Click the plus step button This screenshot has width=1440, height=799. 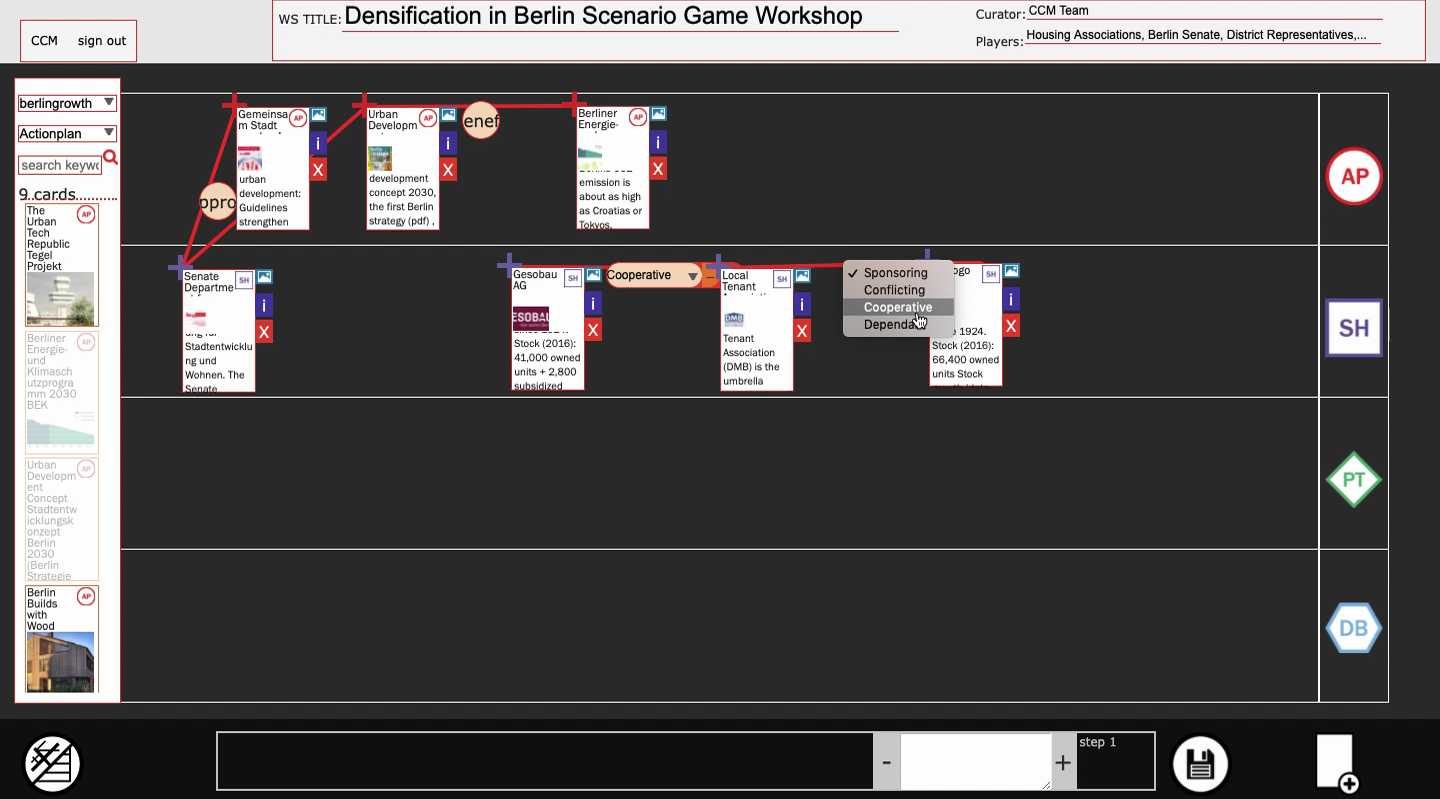tap(1063, 762)
